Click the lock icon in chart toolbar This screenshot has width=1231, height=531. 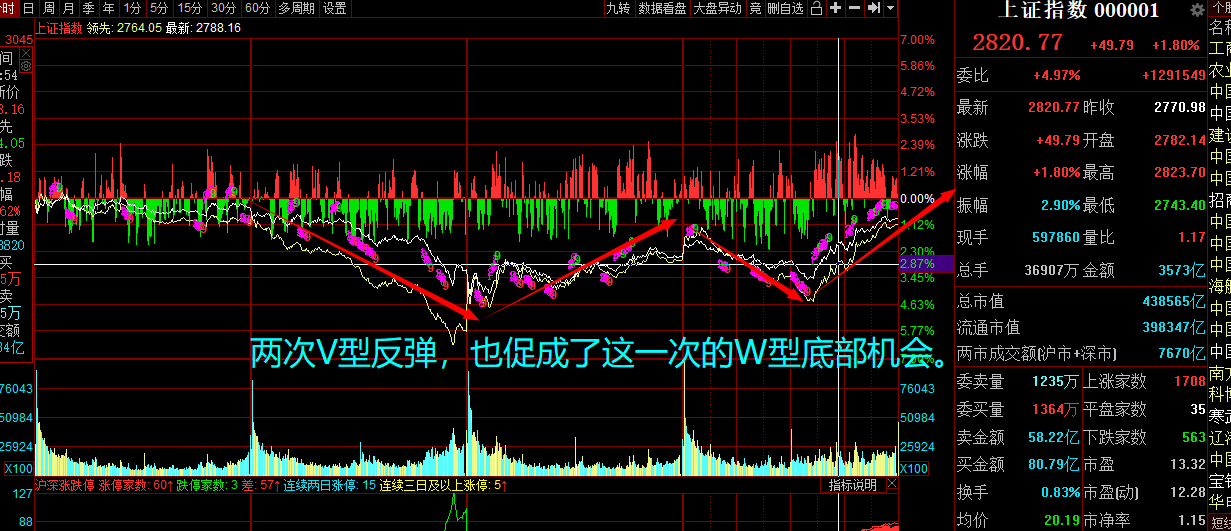tap(817, 8)
